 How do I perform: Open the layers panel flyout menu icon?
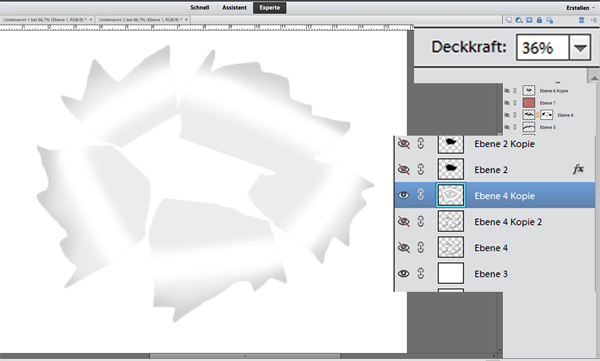[594, 20]
